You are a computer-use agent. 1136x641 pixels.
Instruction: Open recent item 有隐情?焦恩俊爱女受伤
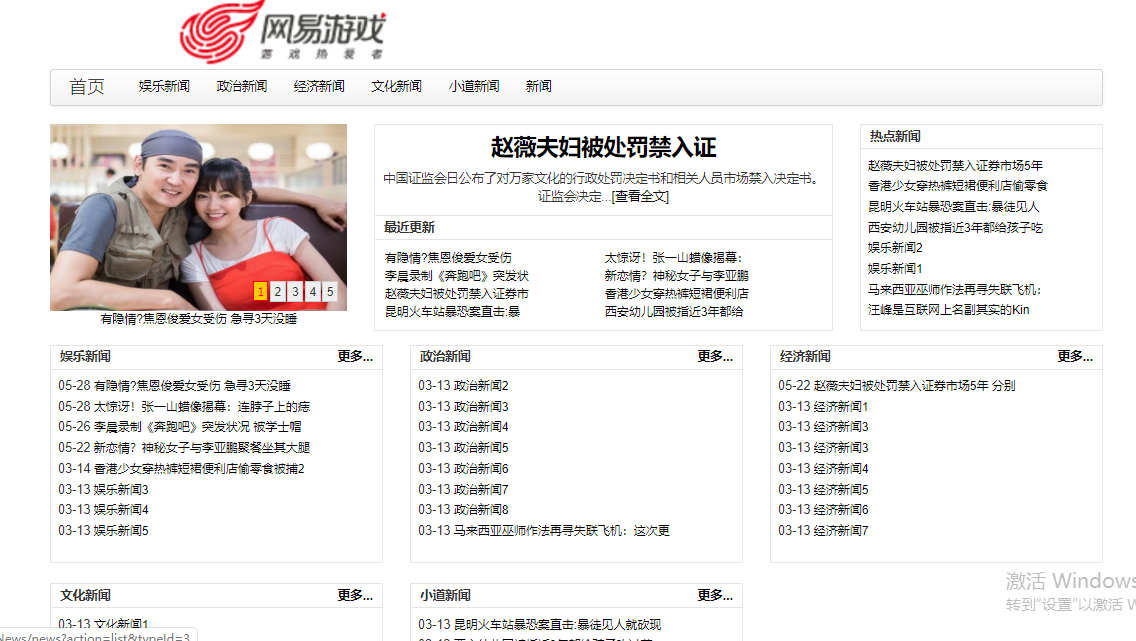coord(448,257)
